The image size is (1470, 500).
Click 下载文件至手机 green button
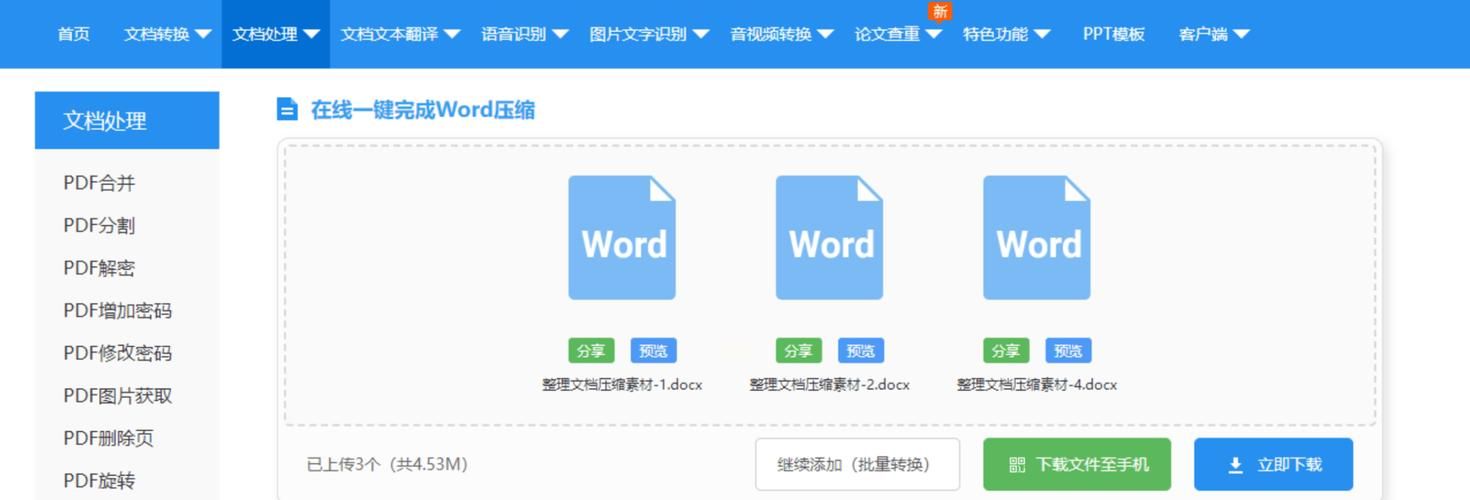[1077, 464]
